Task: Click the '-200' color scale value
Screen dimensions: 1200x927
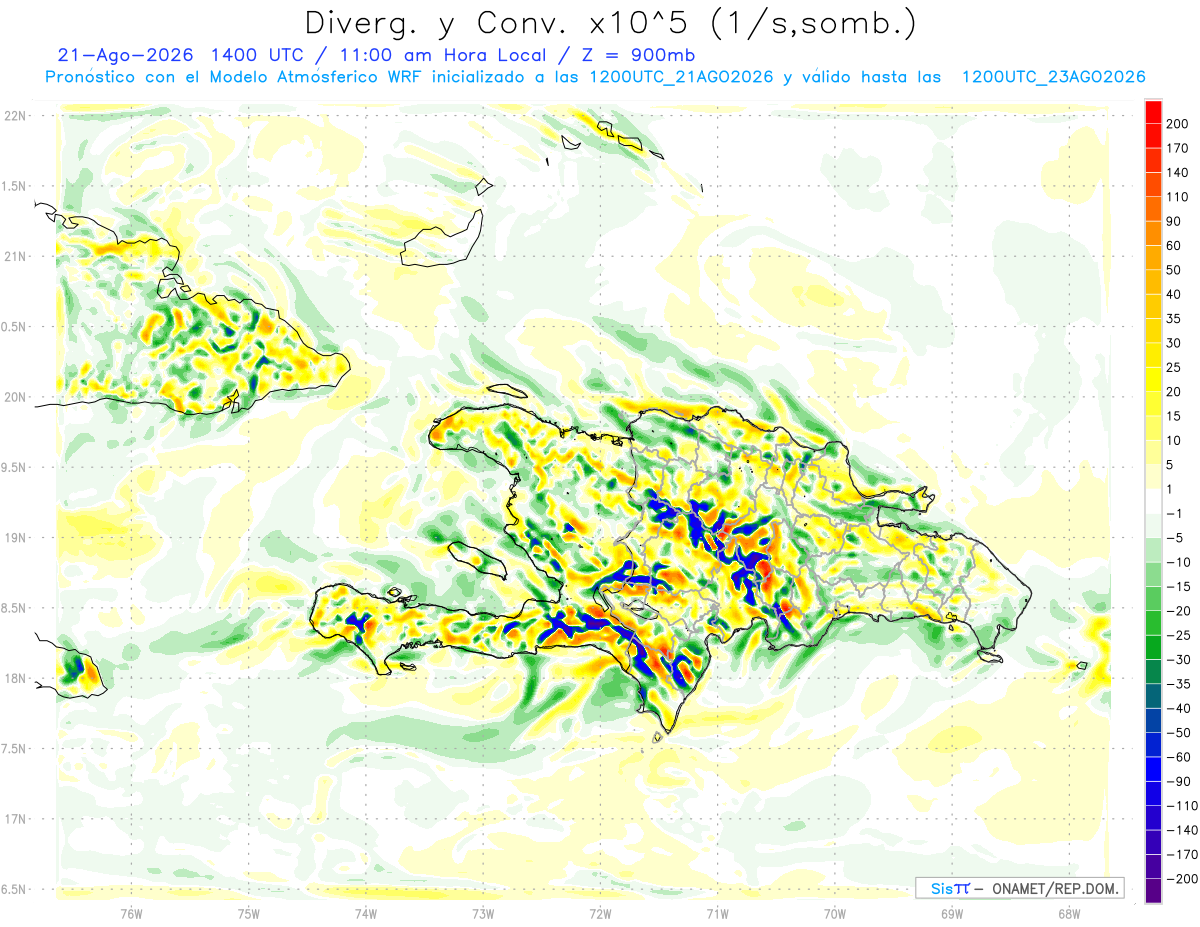Action: [x=1181, y=878]
